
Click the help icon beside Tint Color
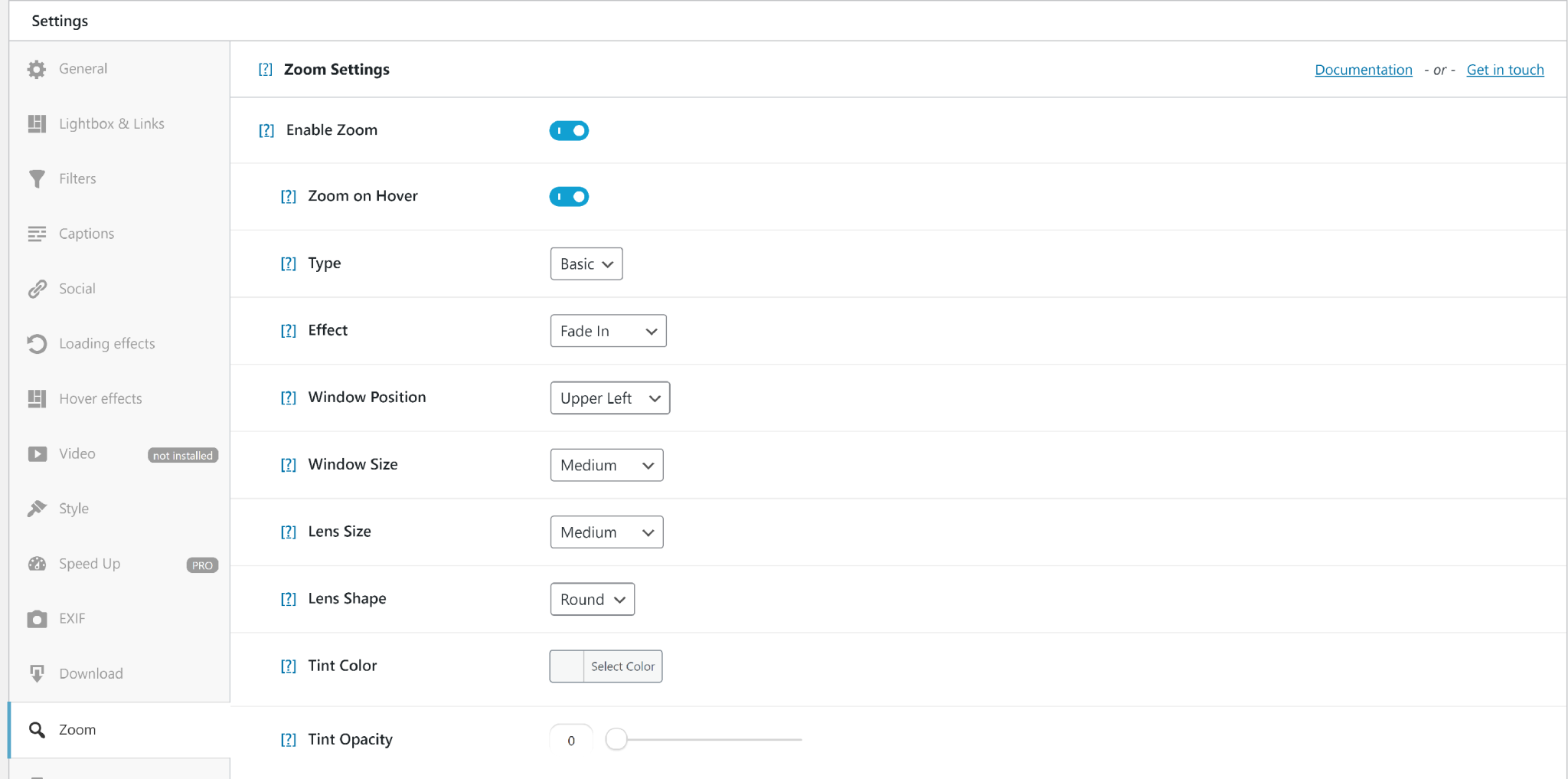point(288,666)
